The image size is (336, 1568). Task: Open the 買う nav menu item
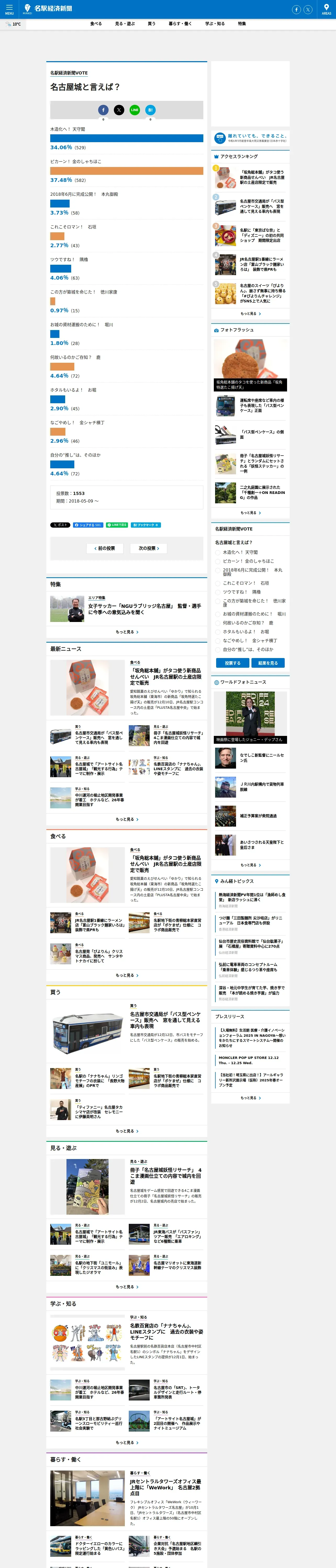pyautogui.click(x=151, y=24)
